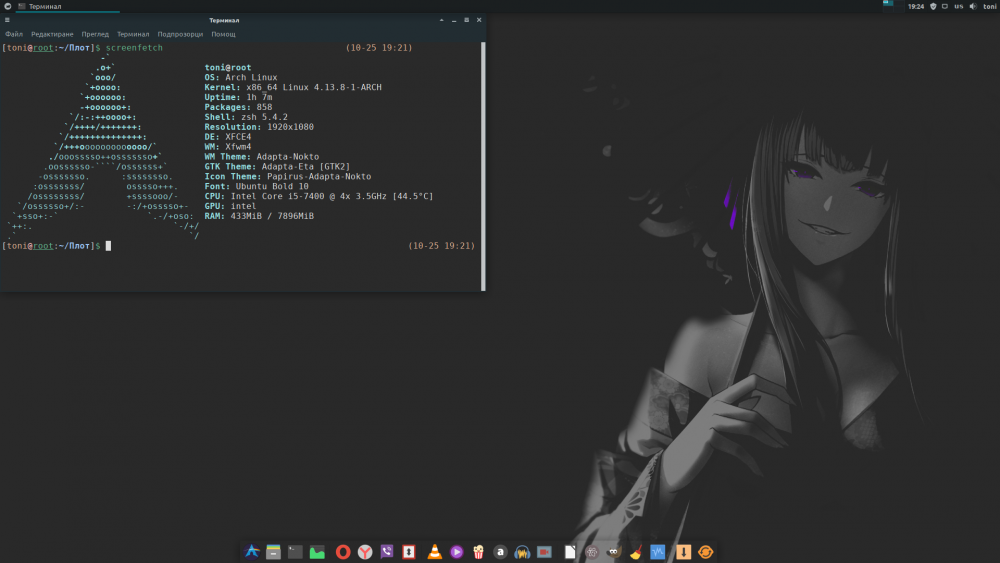Screen dimensions: 1000x563
Task: Open the Преглед menu
Action: [x=95, y=34]
